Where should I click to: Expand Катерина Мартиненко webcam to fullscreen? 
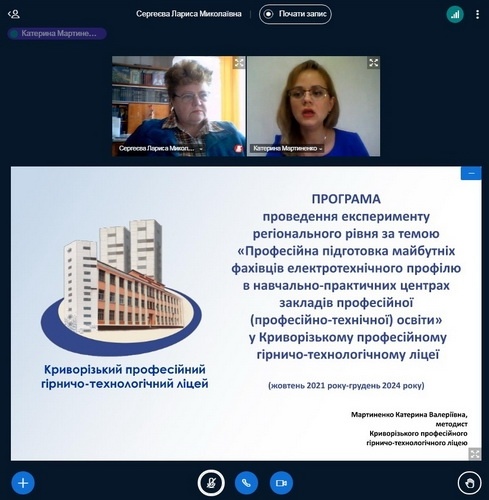pos(374,63)
